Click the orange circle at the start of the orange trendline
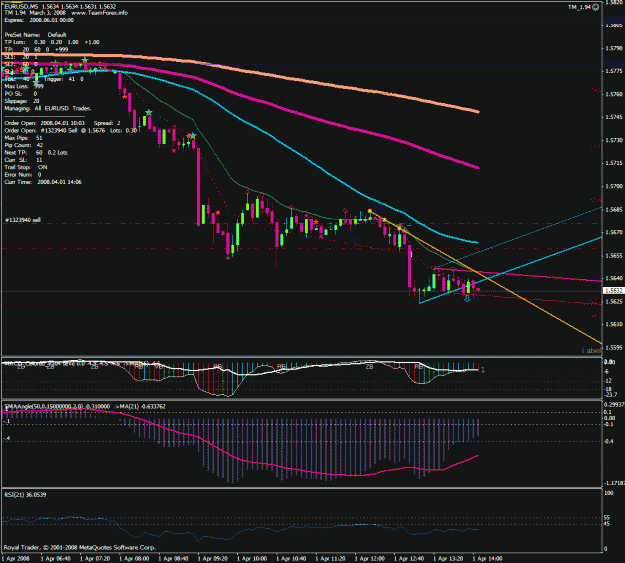The height and width of the screenshot is (563, 625). click(x=369, y=211)
